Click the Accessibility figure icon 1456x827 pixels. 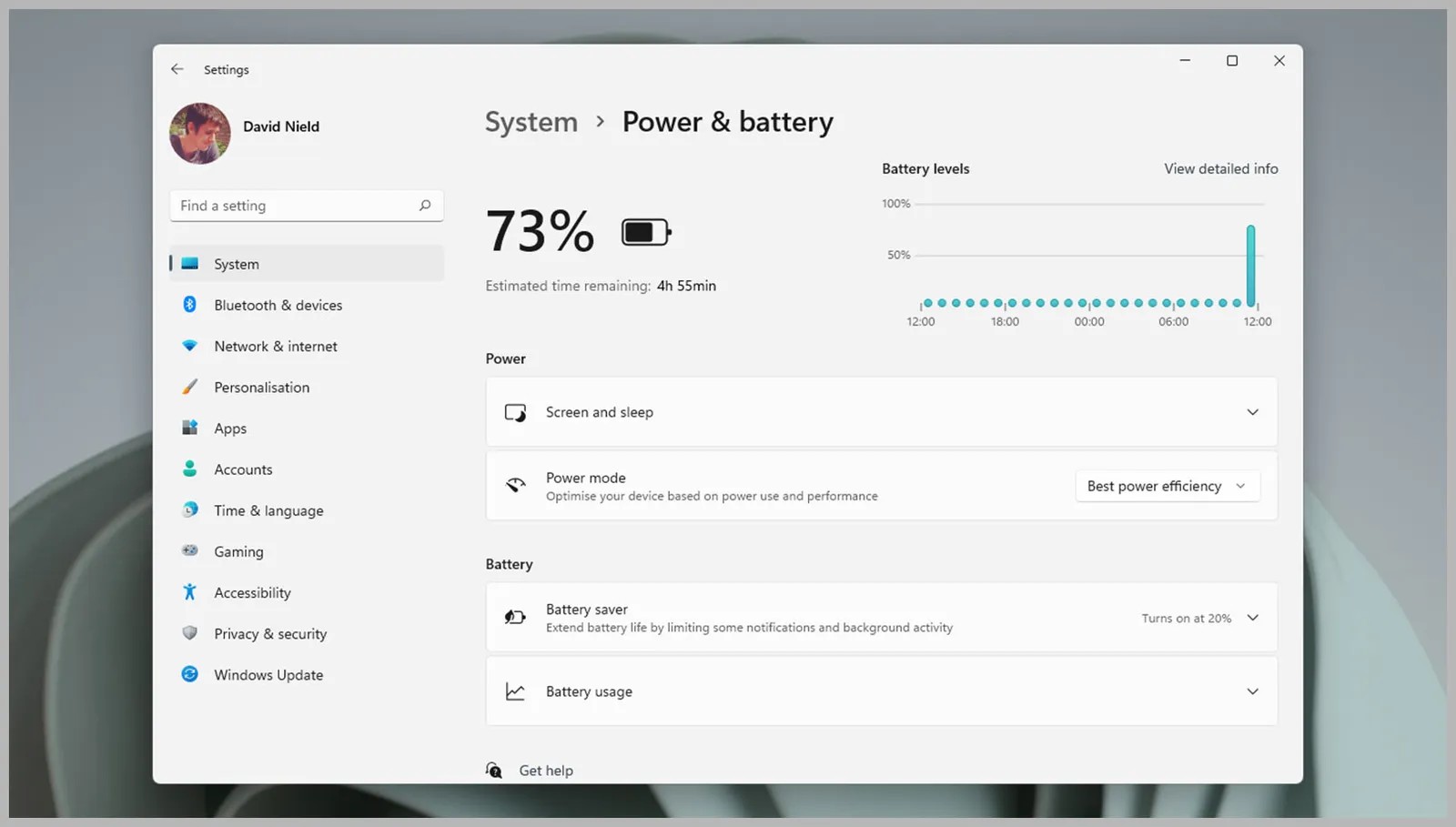[x=189, y=592]
